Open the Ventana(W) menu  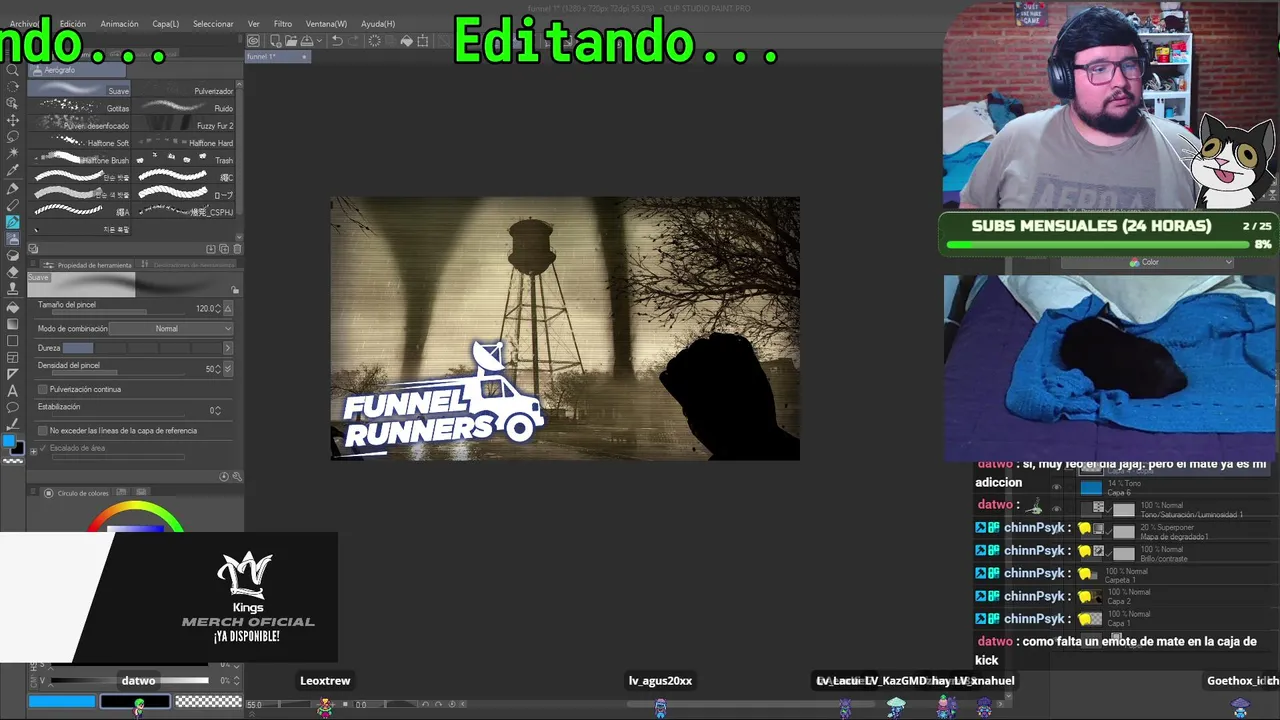click(326, 24)
